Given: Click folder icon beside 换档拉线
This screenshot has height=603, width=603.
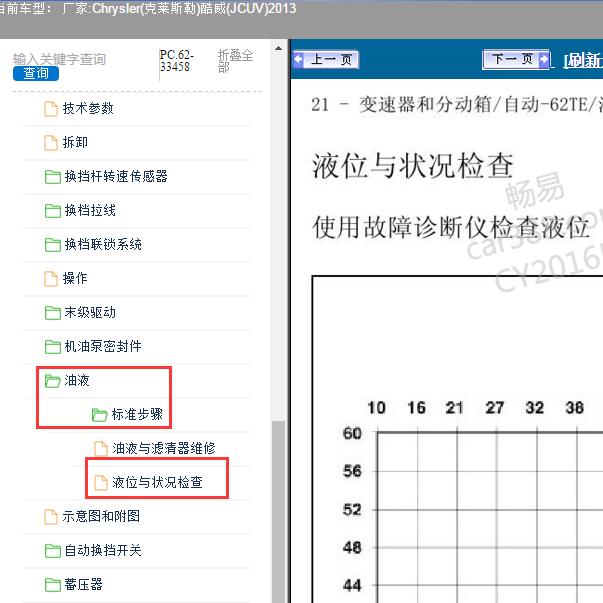Looking at the screenshot, I should pos(53,211).
